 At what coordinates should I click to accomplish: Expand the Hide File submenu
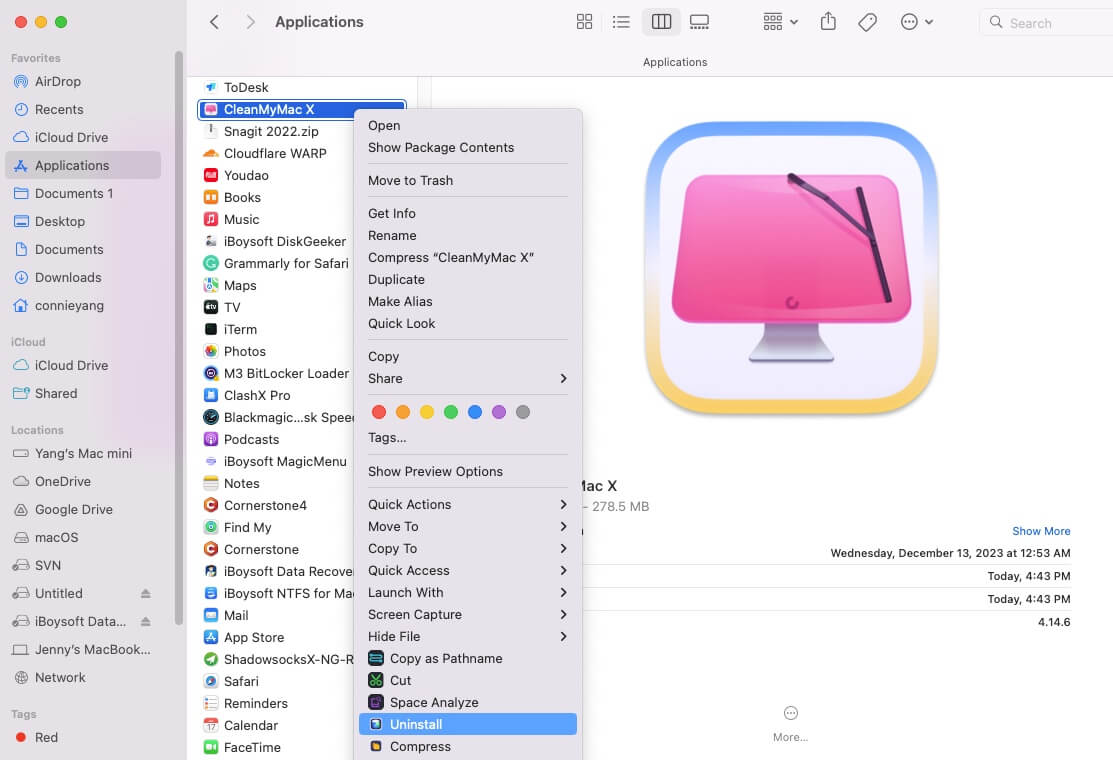click(468, 637)
